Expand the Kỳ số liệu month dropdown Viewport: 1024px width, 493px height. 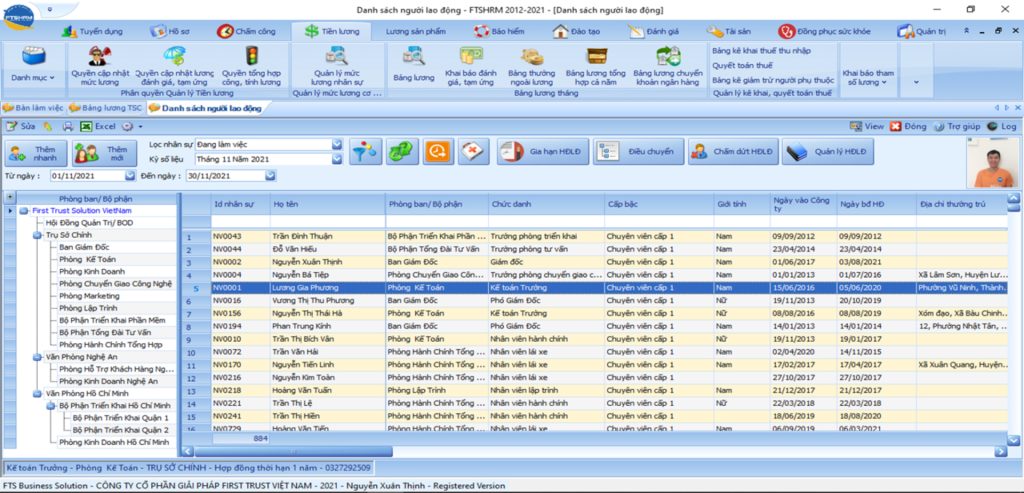click(x=336, y=159)
